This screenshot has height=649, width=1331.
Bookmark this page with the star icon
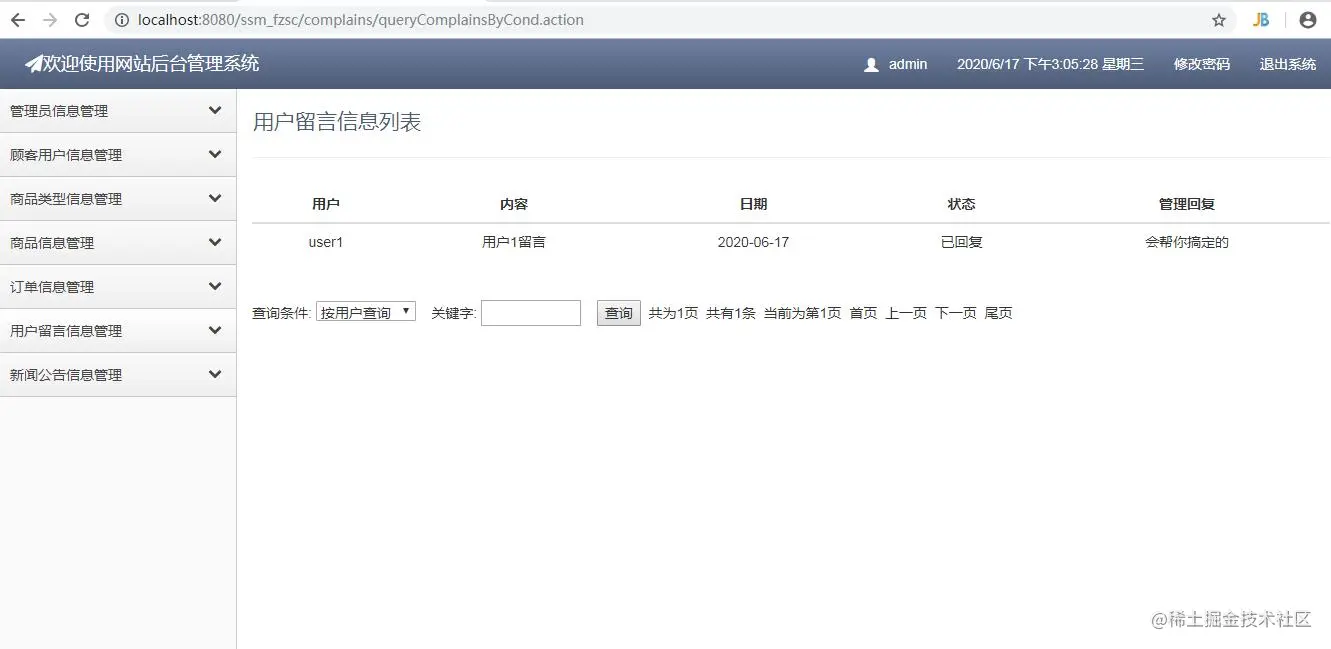pos(1219,20)
